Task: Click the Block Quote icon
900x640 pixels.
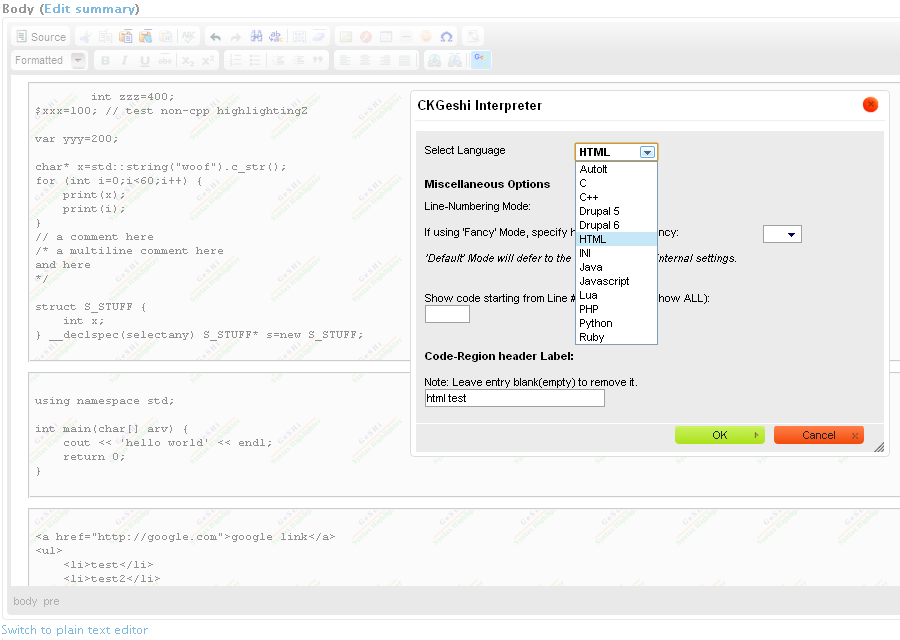Action: tap(318, 61)
